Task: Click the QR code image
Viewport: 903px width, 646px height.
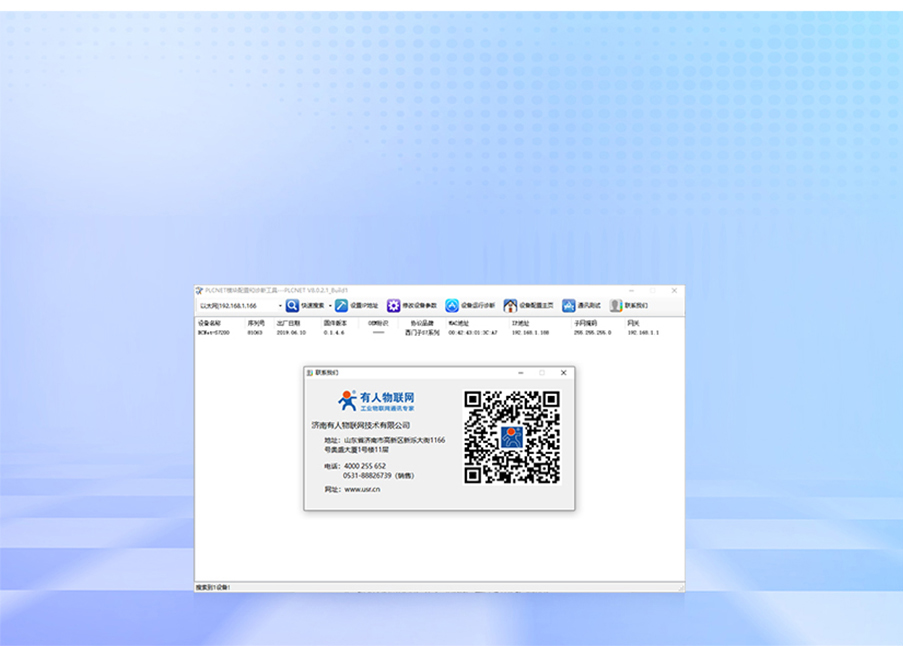Action: point(512,437)
